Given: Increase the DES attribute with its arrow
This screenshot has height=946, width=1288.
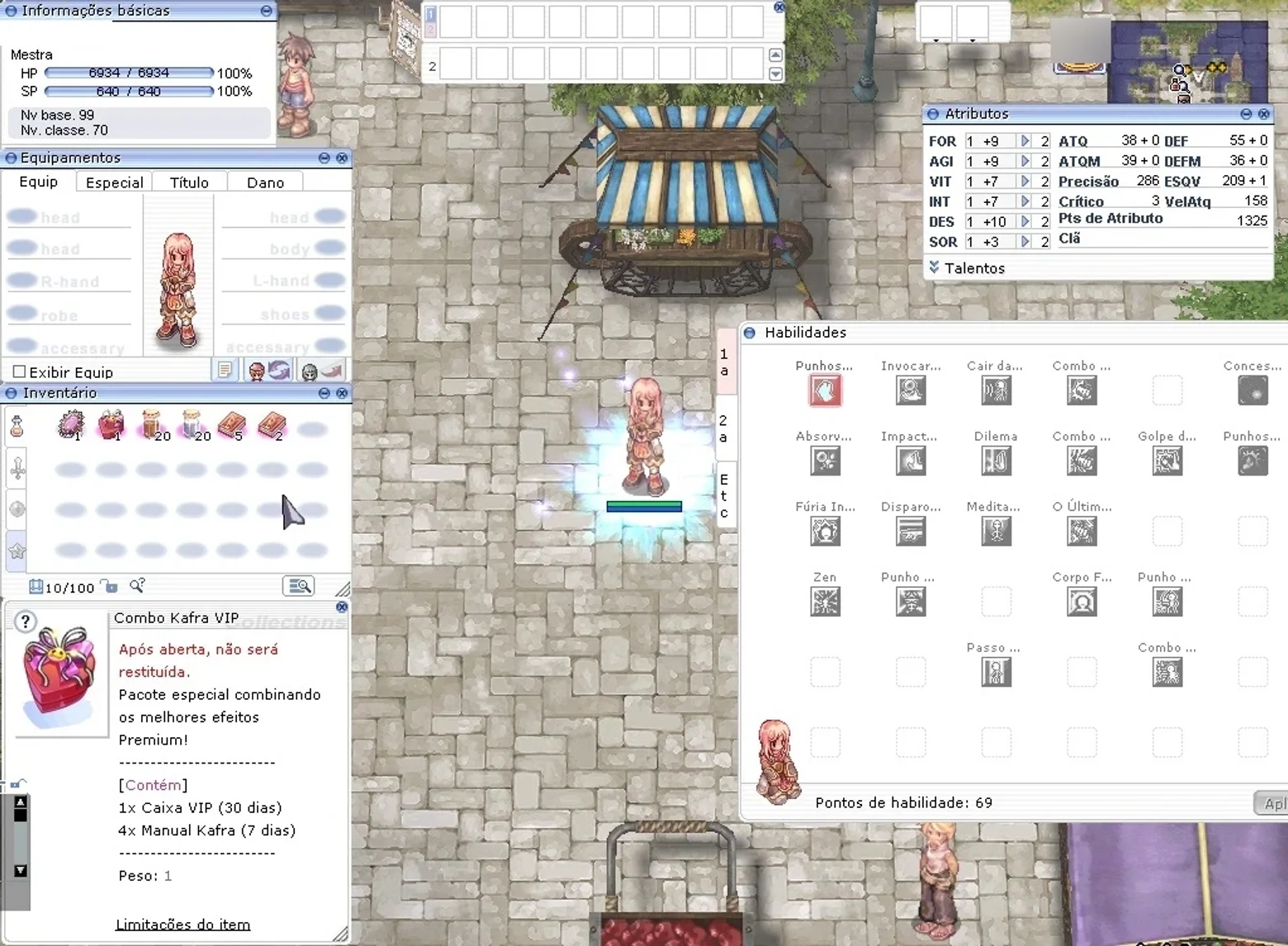Looking at the screenshot, I should pos(1025,221).
